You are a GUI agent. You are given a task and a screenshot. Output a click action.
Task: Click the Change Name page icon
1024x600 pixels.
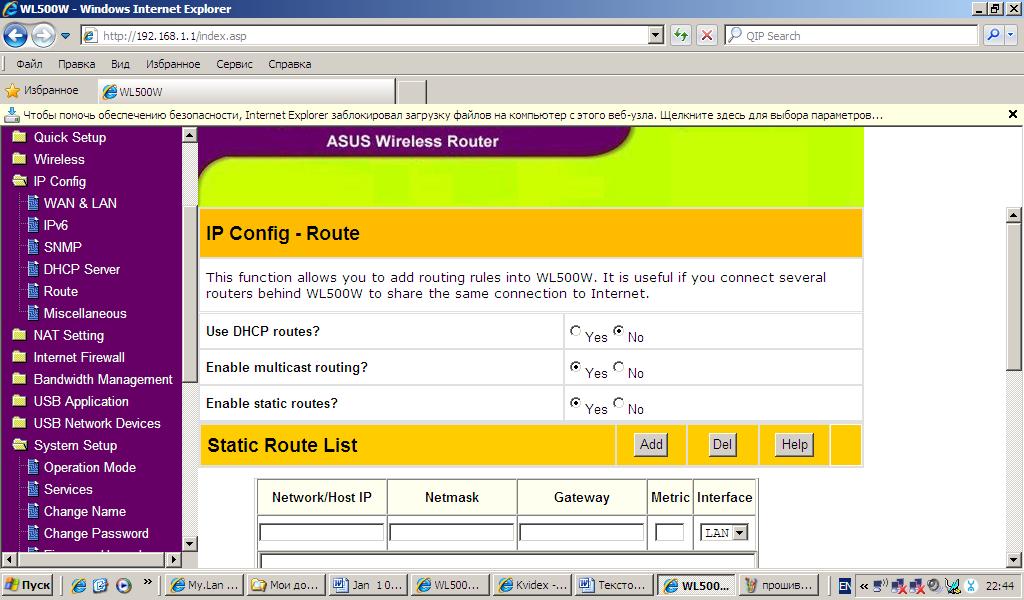(x=33, y=511)
